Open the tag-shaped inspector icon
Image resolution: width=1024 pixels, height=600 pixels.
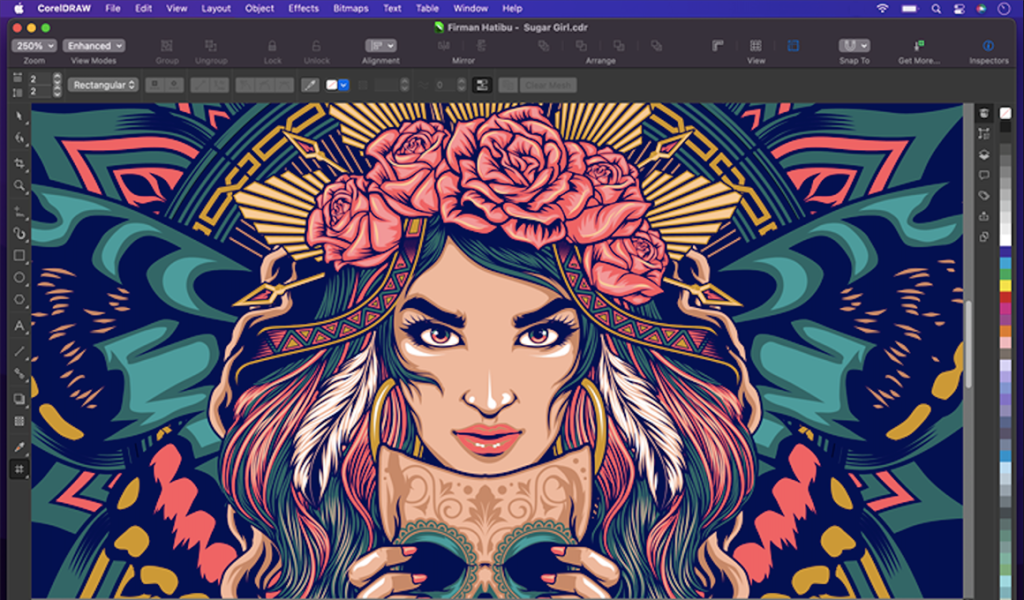(984, 195)
